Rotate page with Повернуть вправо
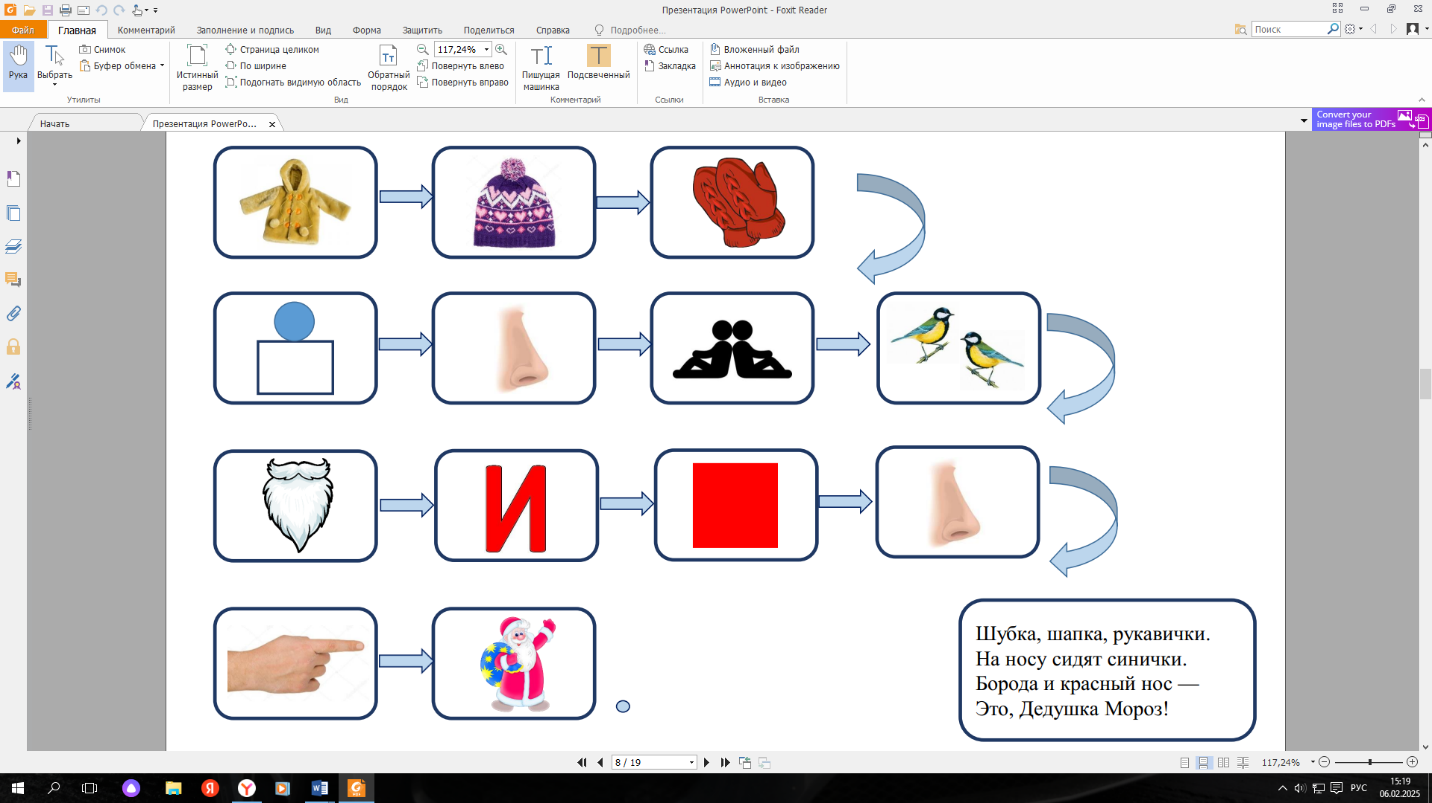This screenshot has height=803, width=1432. [462, 82]
